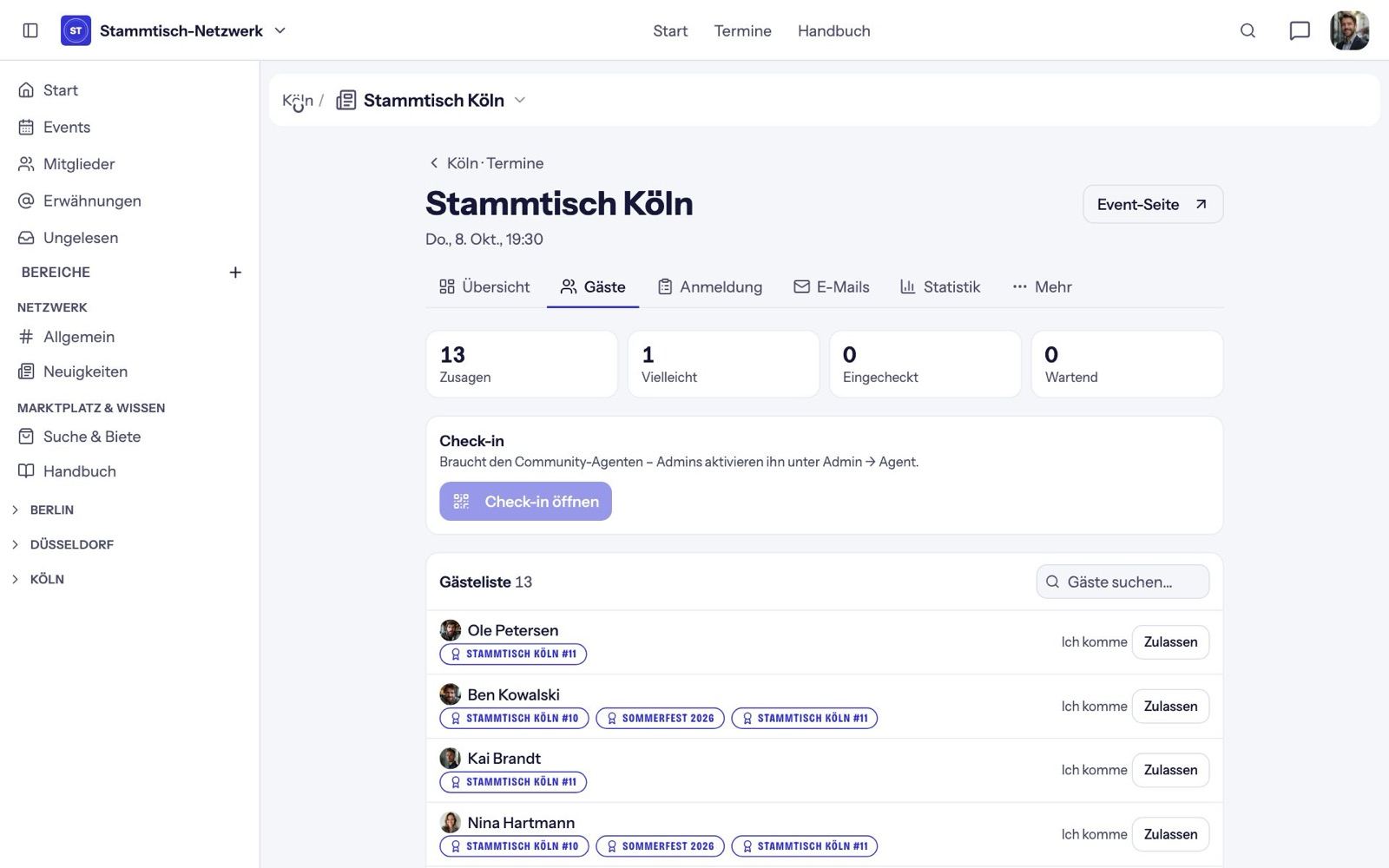This screenshot has height=868, width=1389.
Task: Open the Stammtisch Köln breadcrumb dropdown
Action: (520, 100)
